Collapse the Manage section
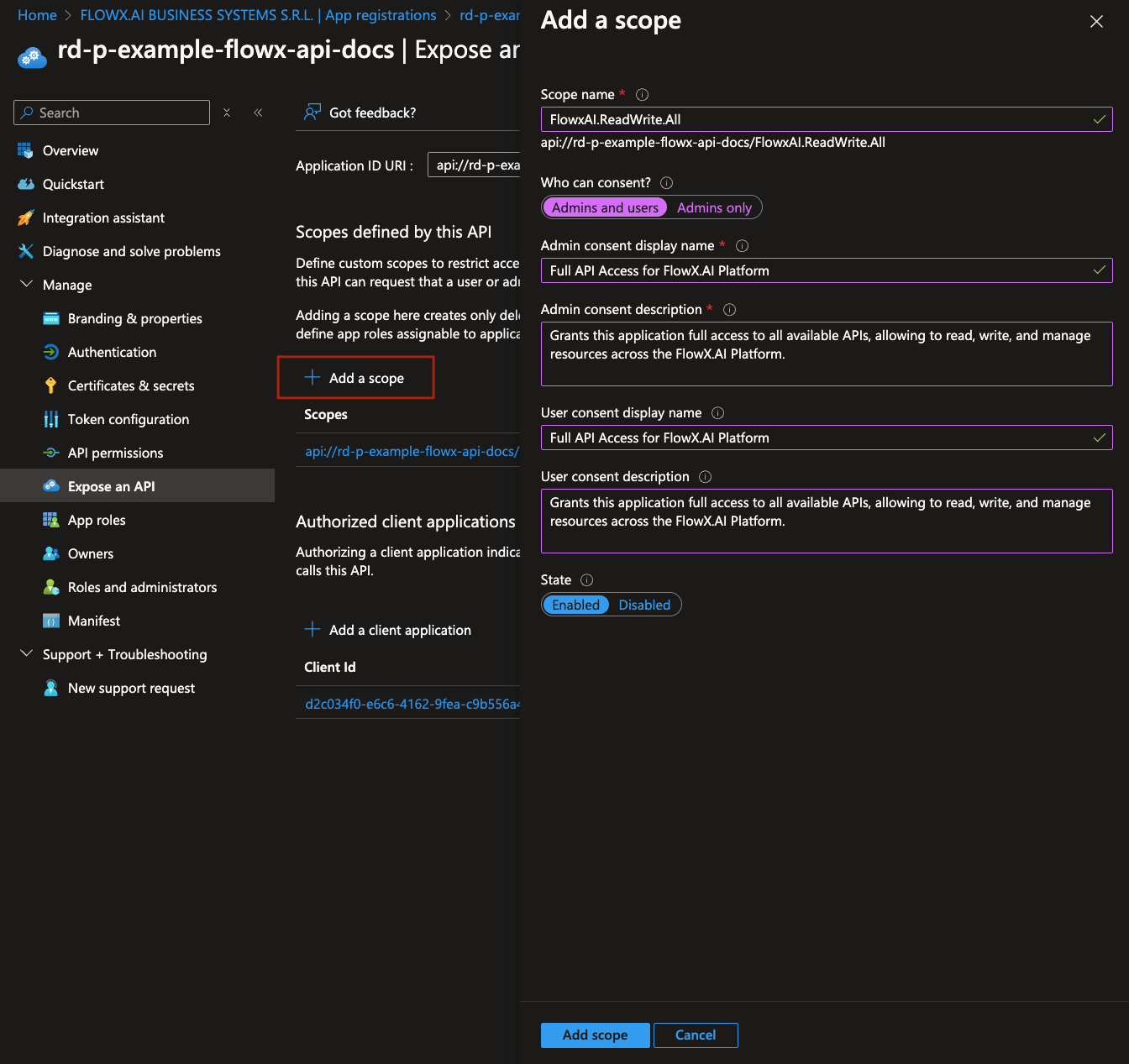 point(26,285)
